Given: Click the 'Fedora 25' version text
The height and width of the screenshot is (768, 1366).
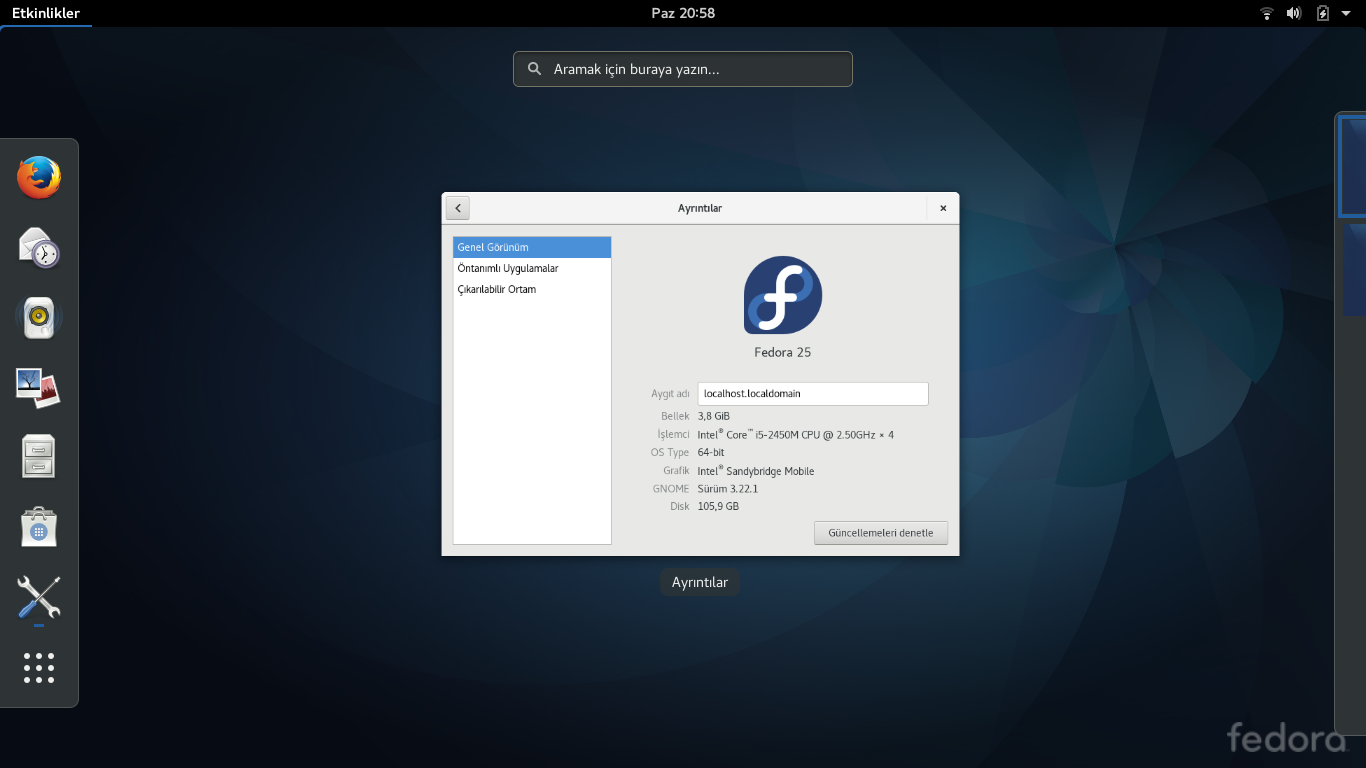Looking at the screenshot, I should (783, 352).
